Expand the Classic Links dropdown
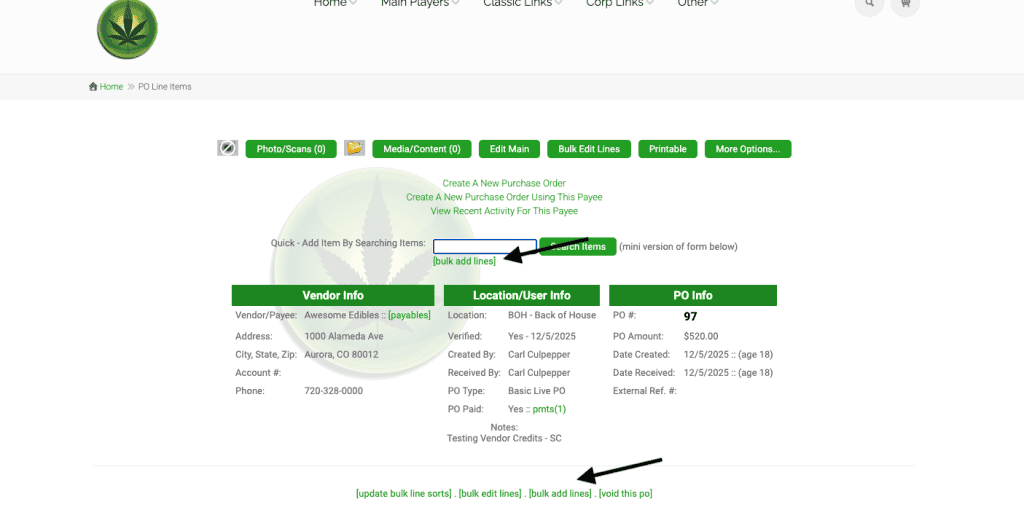 pos(522,4)
